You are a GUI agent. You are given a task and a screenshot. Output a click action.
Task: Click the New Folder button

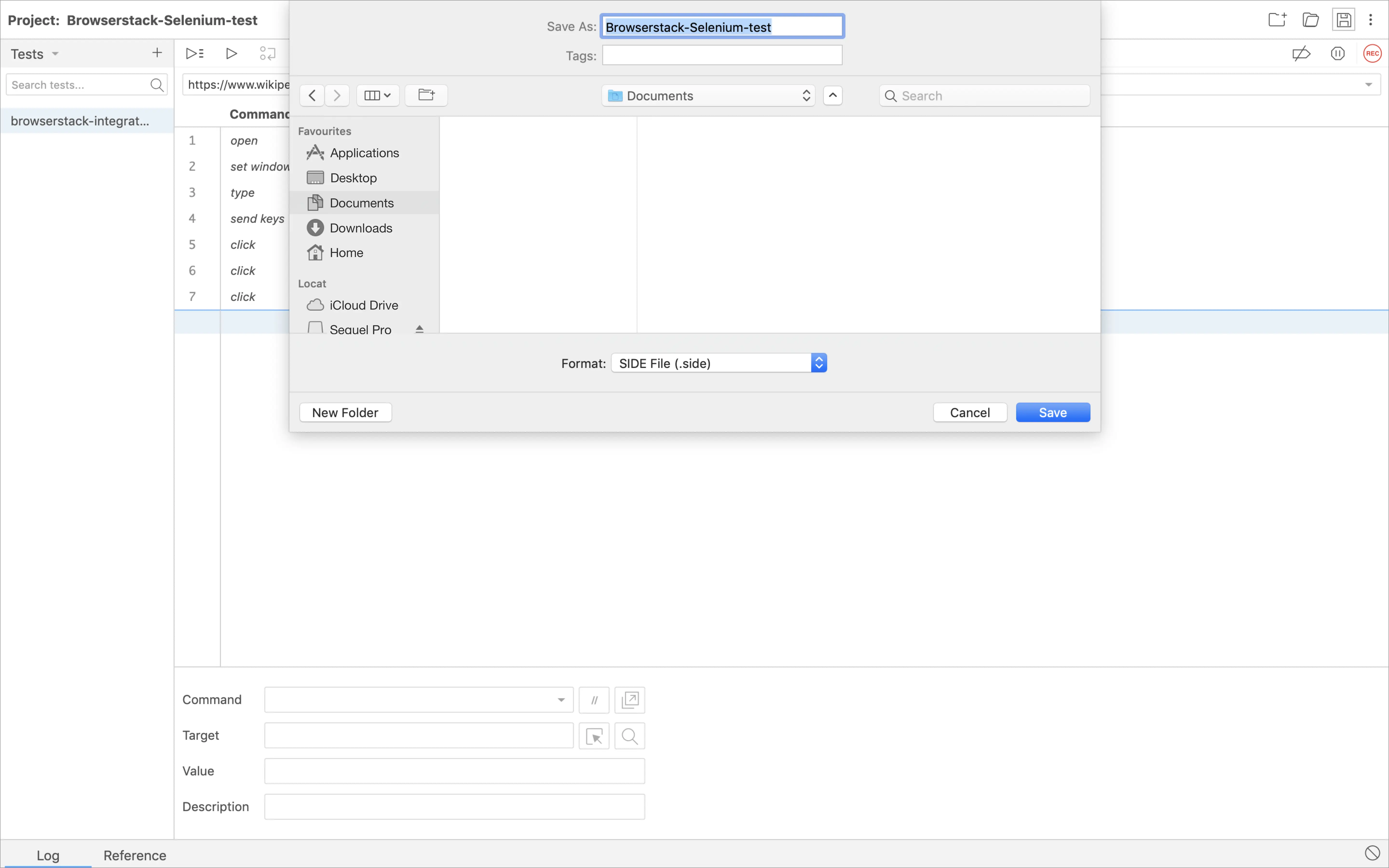pos(345,412)
